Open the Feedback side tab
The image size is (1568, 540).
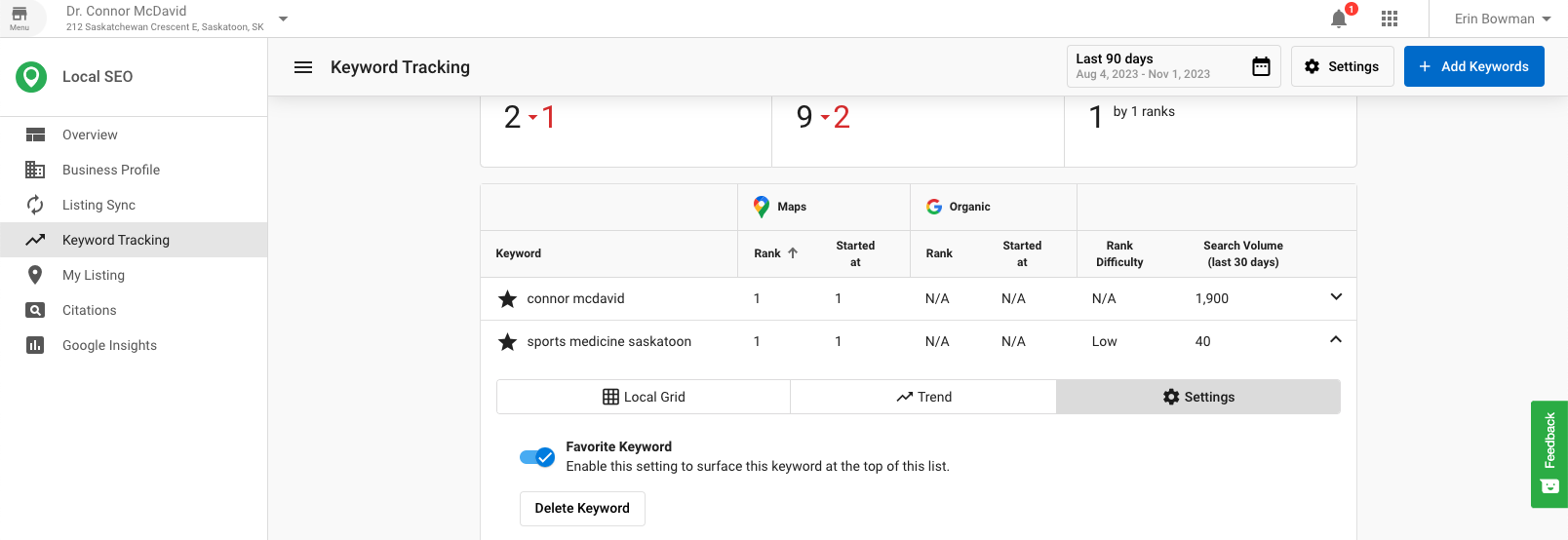pos(1548,453)
